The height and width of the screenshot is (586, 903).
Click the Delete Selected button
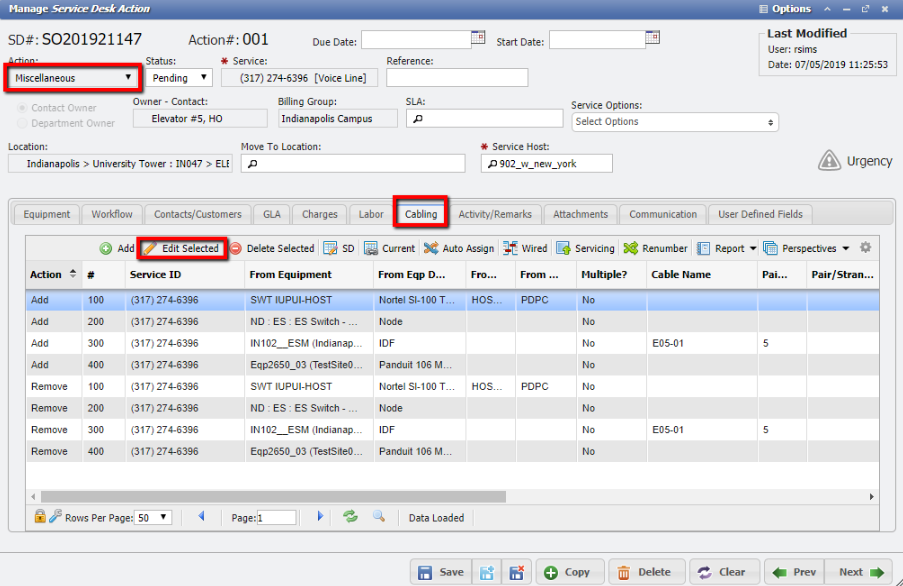pyautogui.click(x=272, y=248)
